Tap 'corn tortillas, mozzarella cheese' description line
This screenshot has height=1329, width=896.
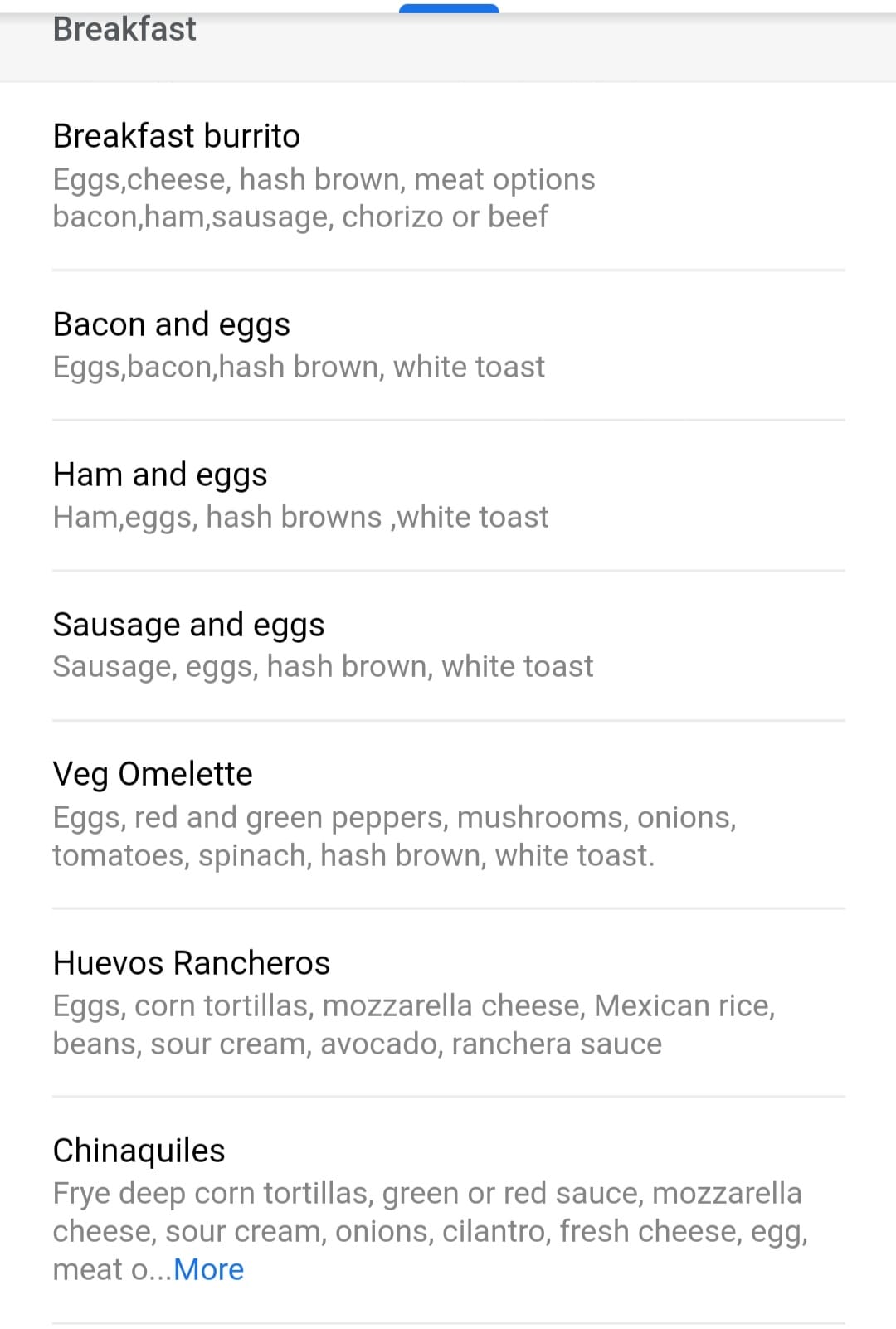413,1006
